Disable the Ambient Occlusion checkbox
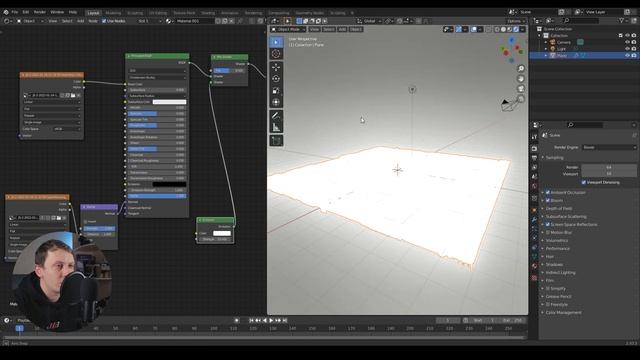Viewport: 640px width, 360px height. click(x=548, y=192)
